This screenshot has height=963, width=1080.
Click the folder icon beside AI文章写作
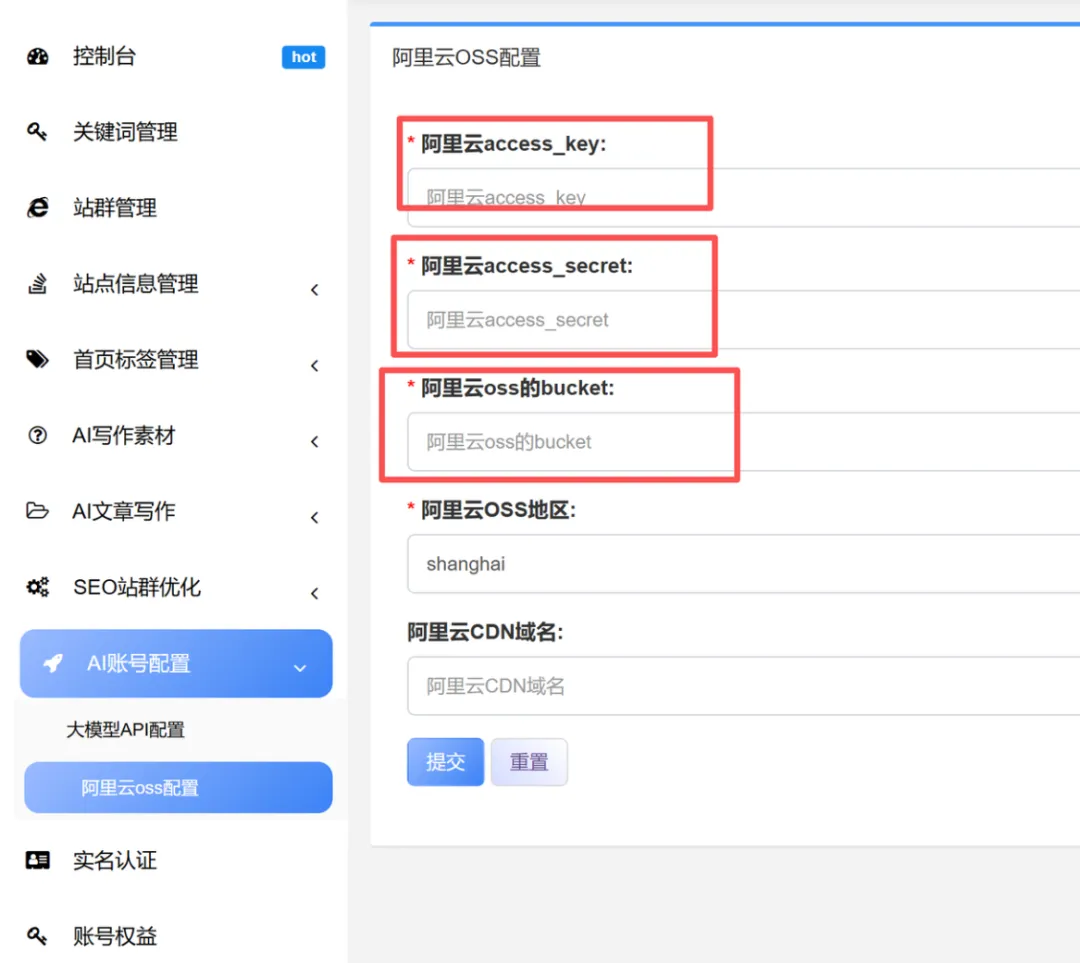tap(37, 511)
